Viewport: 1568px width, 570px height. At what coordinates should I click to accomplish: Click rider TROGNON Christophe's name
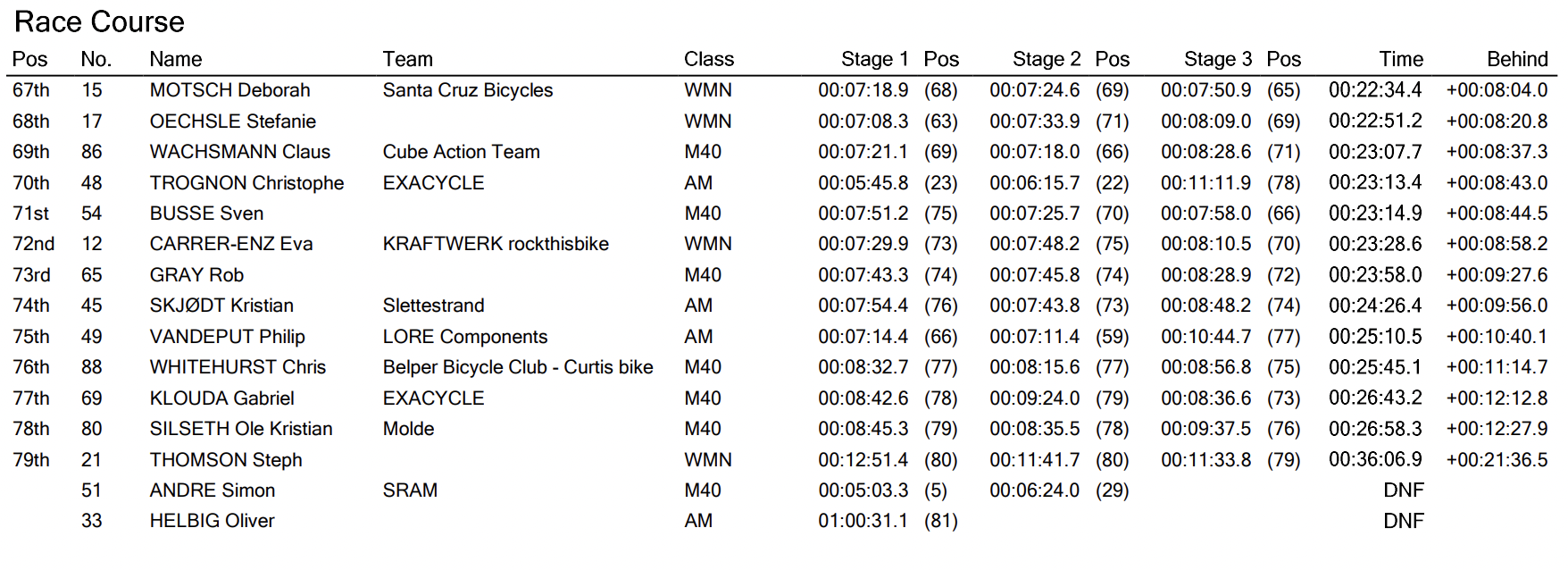pos(246,183)
